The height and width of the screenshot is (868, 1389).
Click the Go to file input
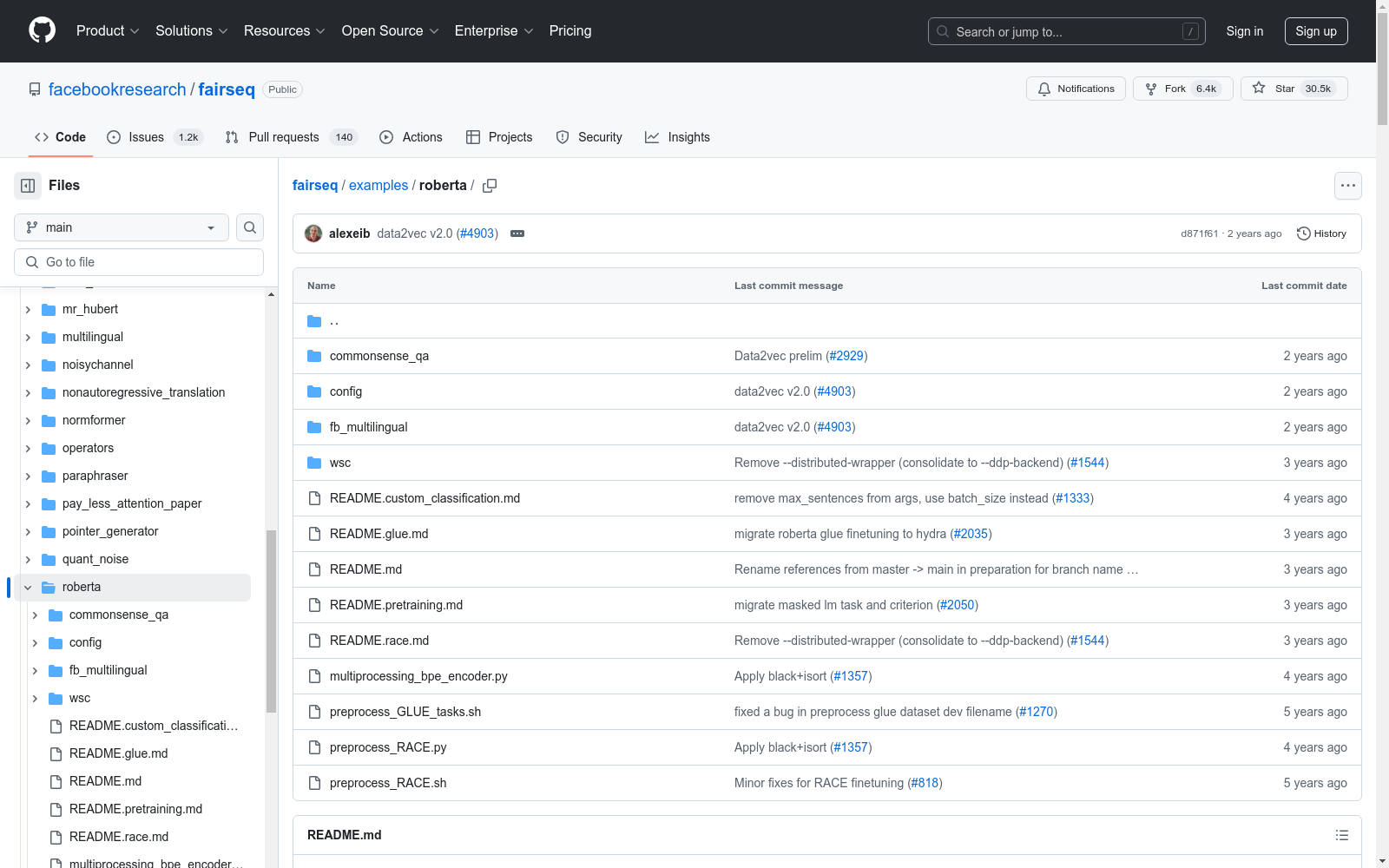139,262
